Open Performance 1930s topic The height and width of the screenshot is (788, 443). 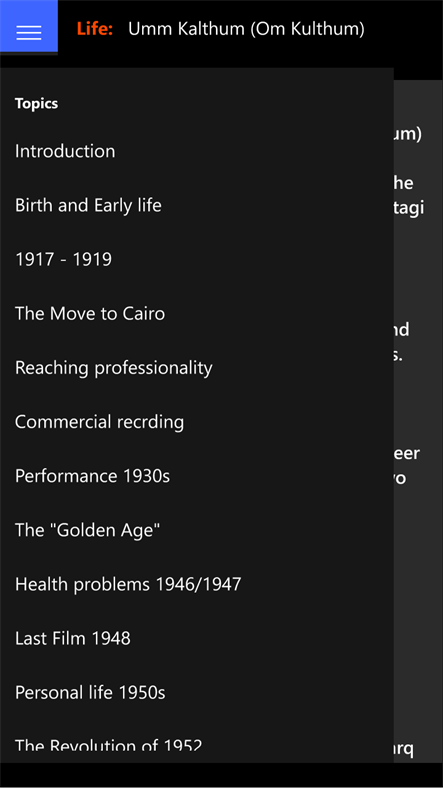tap(92, 476)
